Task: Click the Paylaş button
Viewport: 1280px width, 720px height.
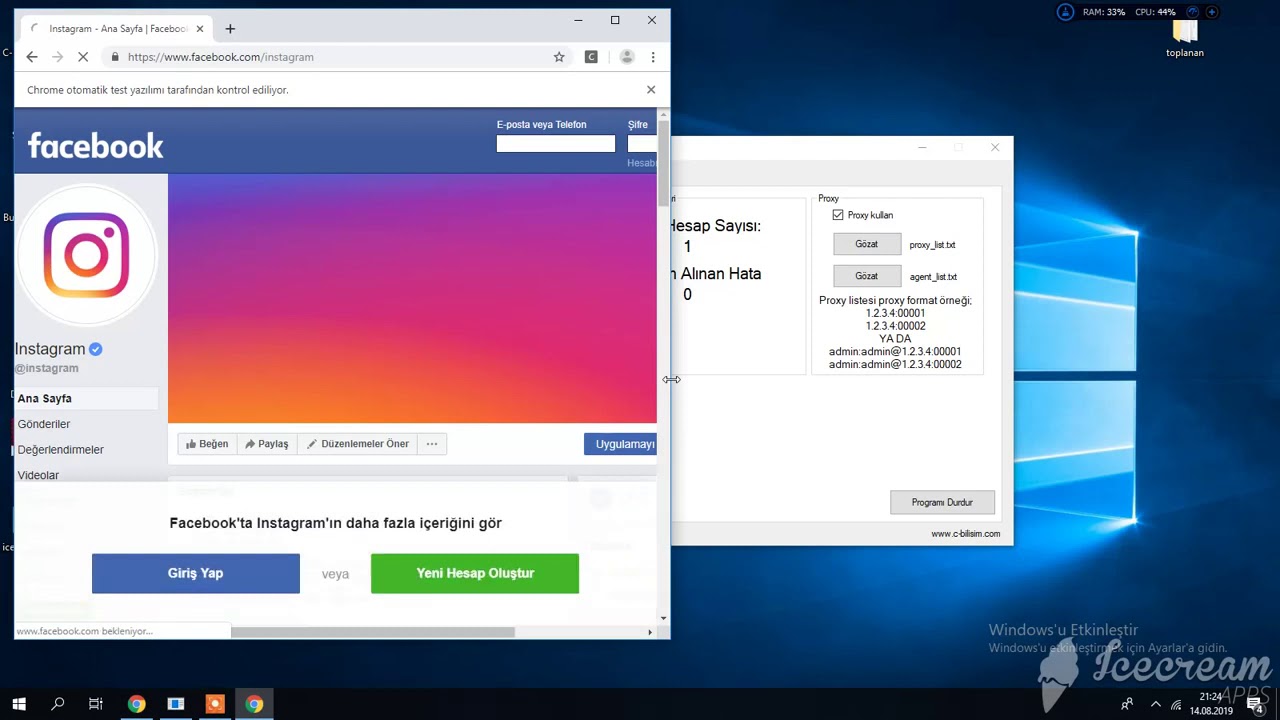Action: pyautogui.click(x=266, y=444)
